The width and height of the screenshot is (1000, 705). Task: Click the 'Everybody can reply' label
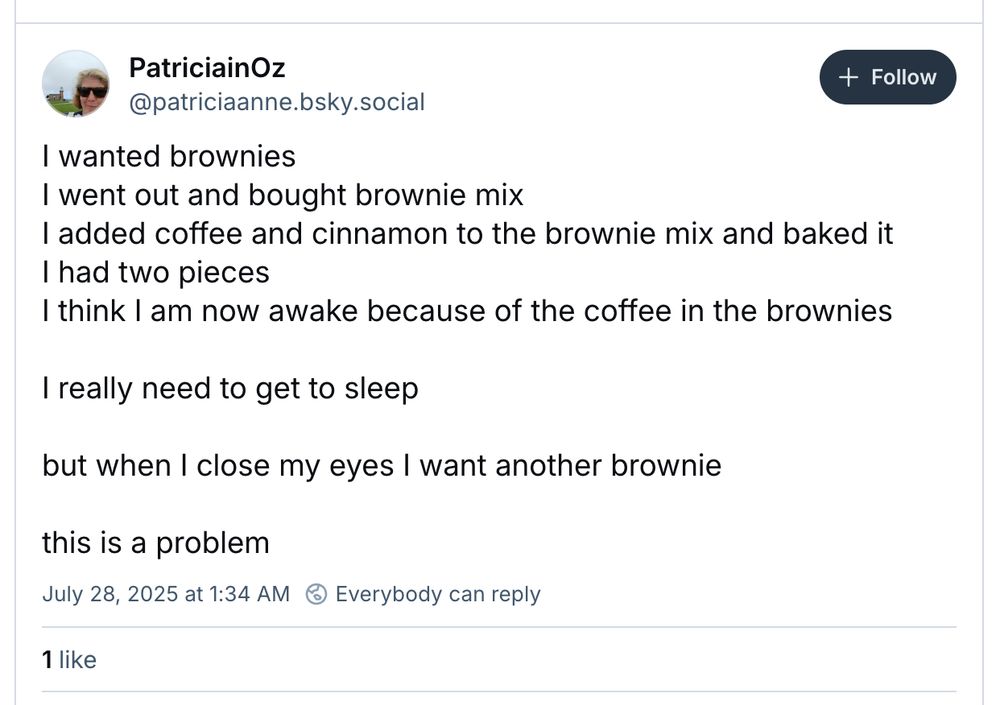pyautogui.click(x=438, y=594)
